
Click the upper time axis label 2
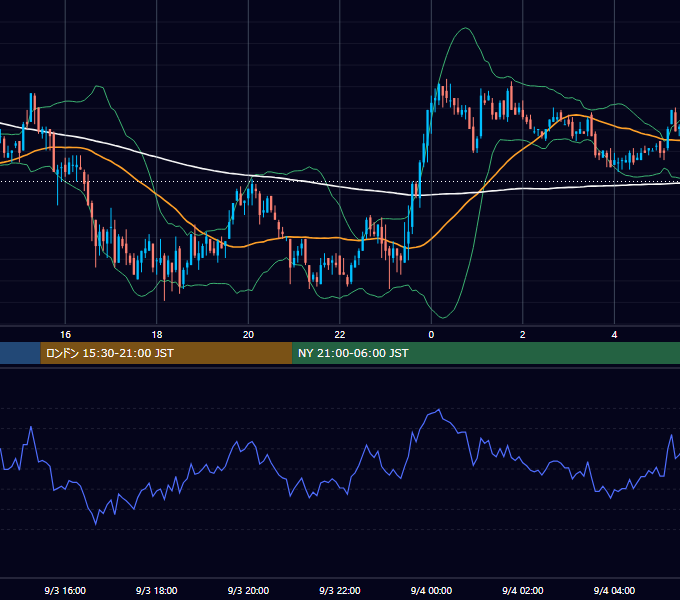click(523, 335)
